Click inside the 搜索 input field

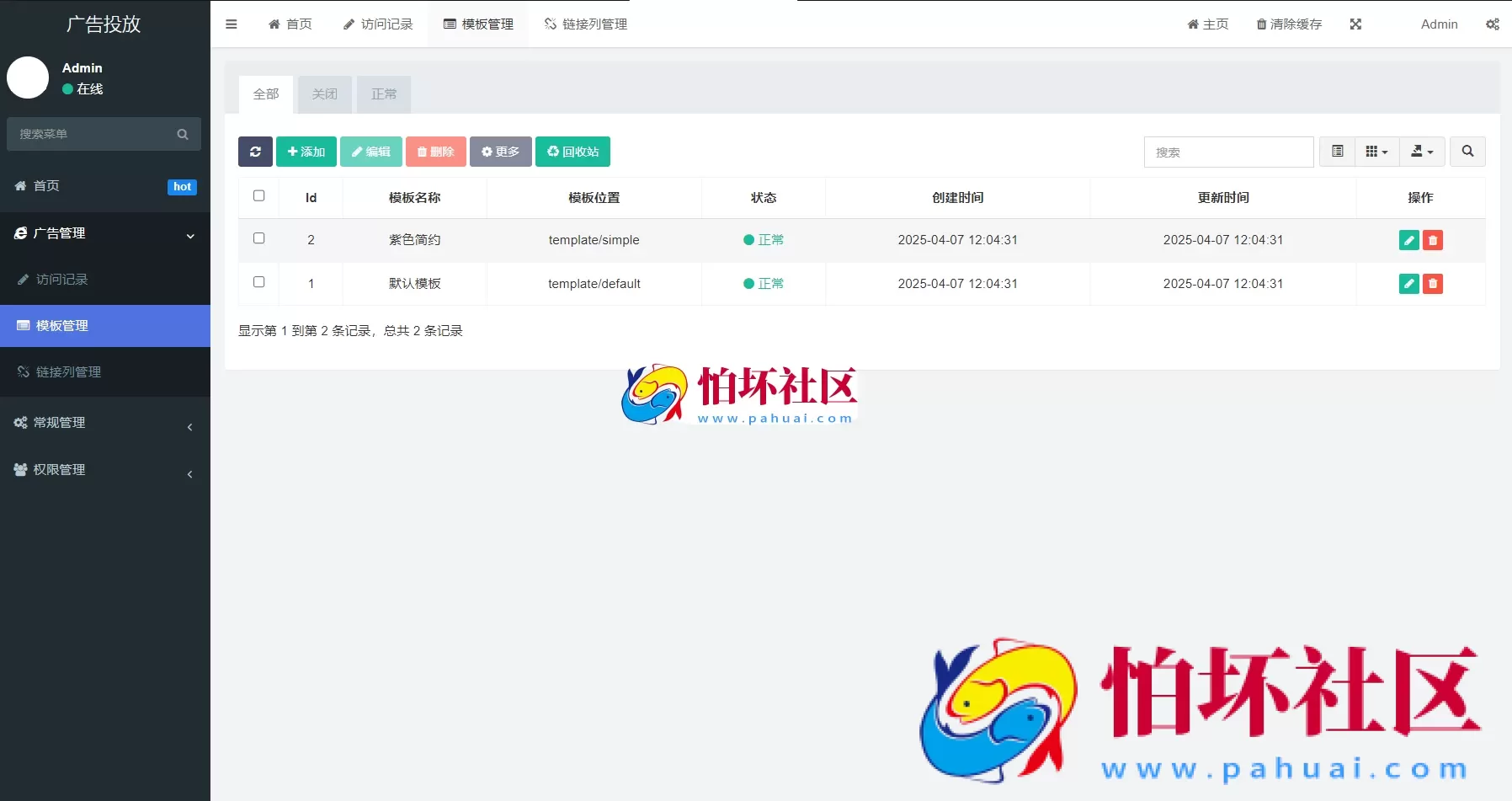point(1227,152)
